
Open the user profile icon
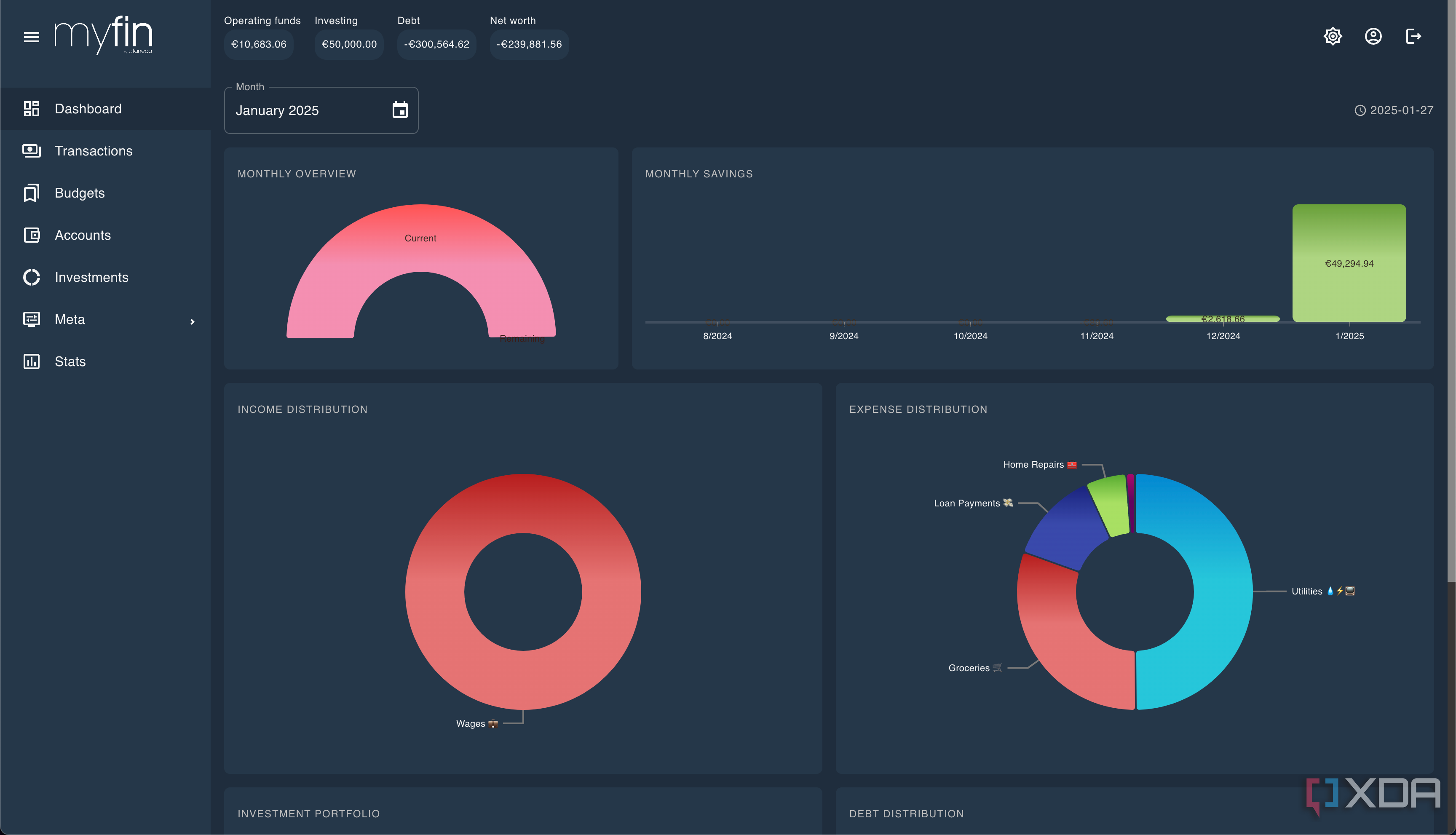point(1373,37)
